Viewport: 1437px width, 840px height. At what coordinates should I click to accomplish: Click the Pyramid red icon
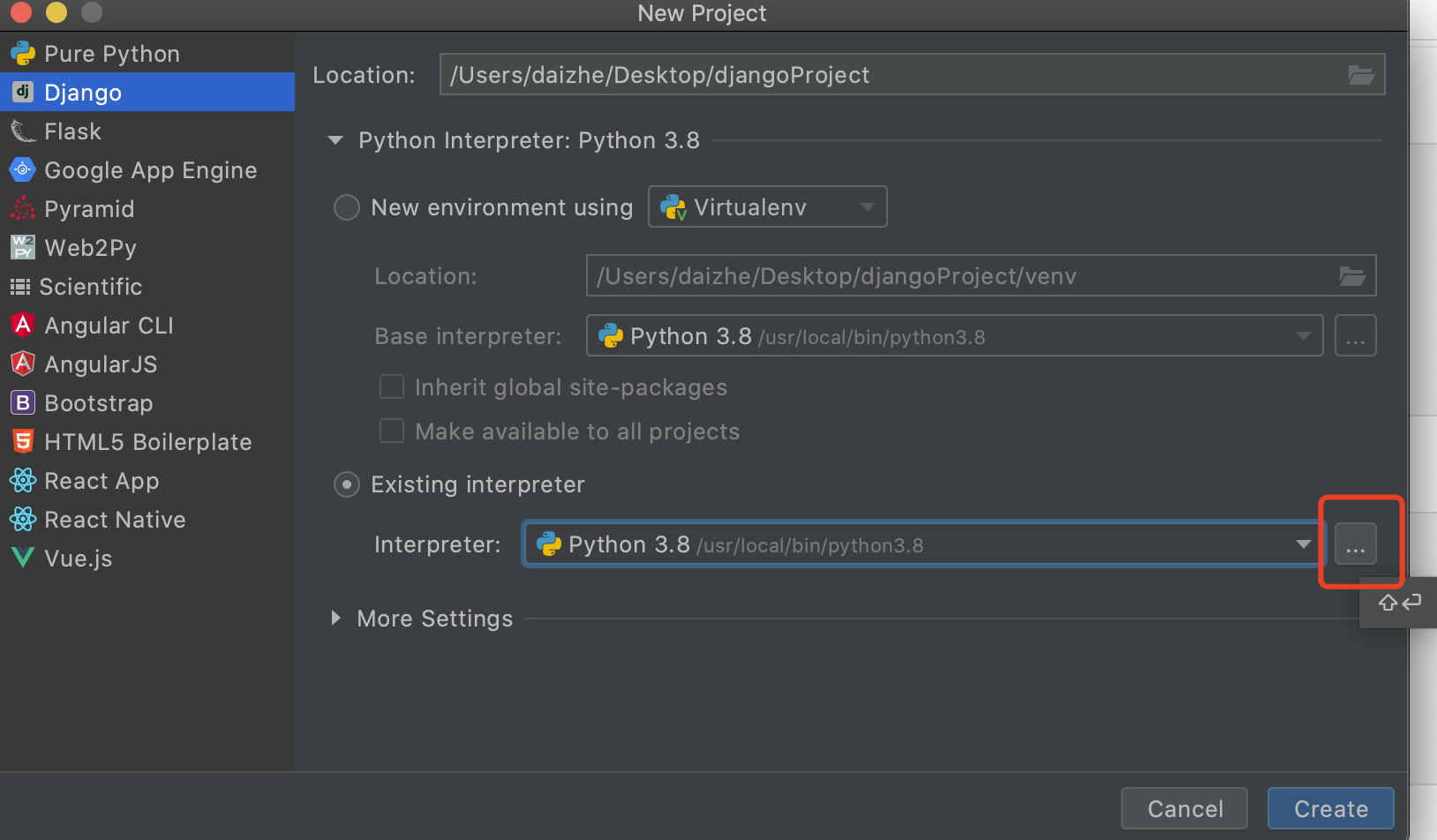click(x=23, y=208)
